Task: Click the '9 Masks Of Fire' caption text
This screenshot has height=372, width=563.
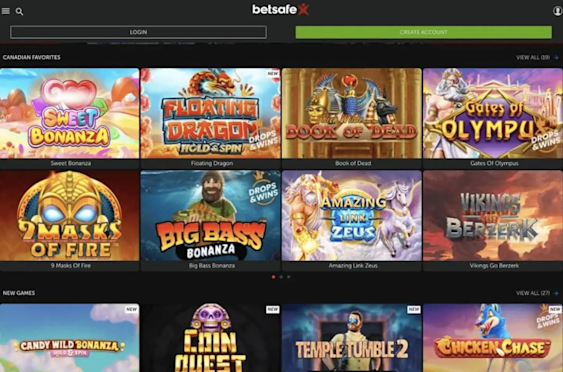Action: [70, 266]
